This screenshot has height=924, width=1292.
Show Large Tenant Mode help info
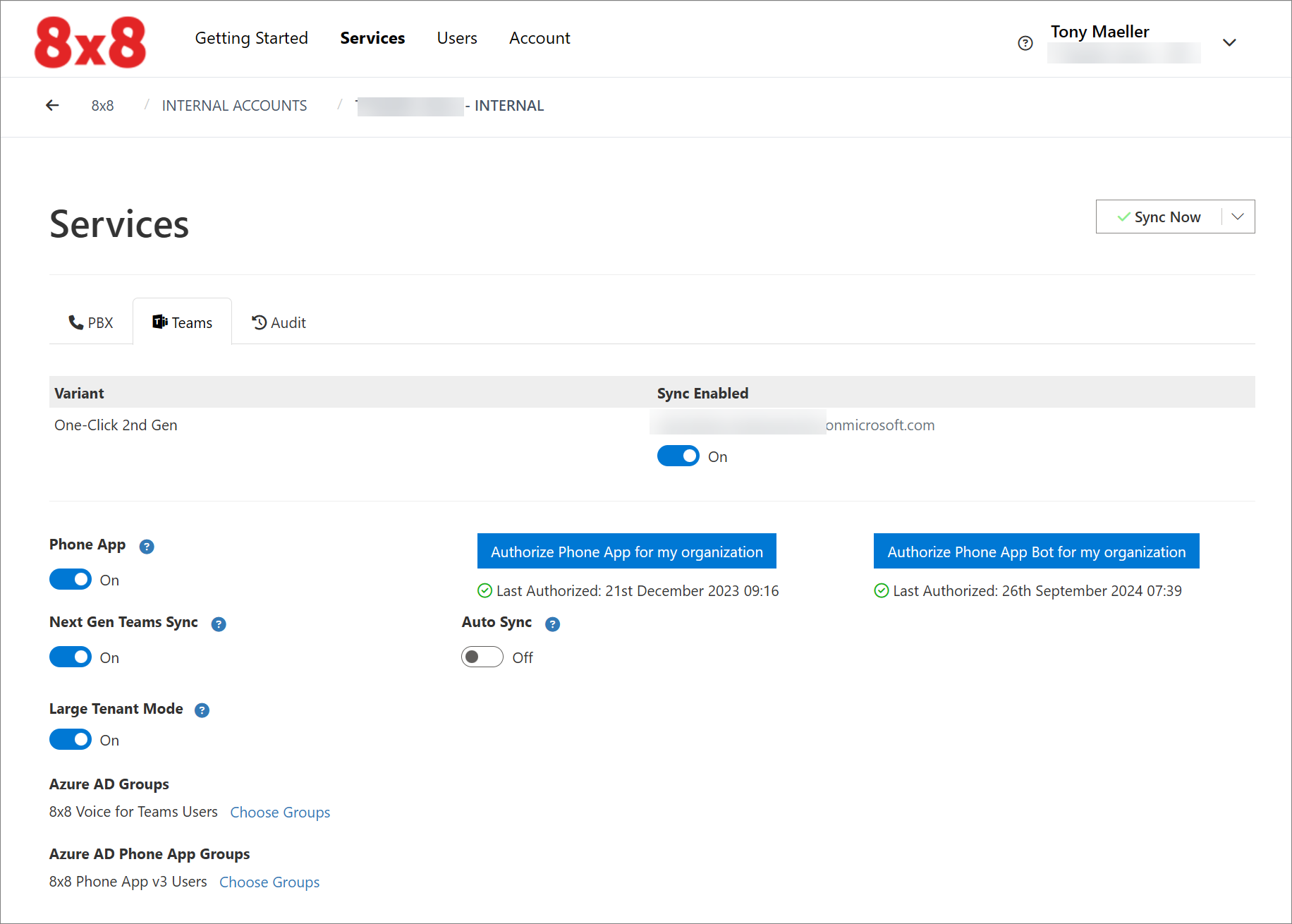coord(202,710)
